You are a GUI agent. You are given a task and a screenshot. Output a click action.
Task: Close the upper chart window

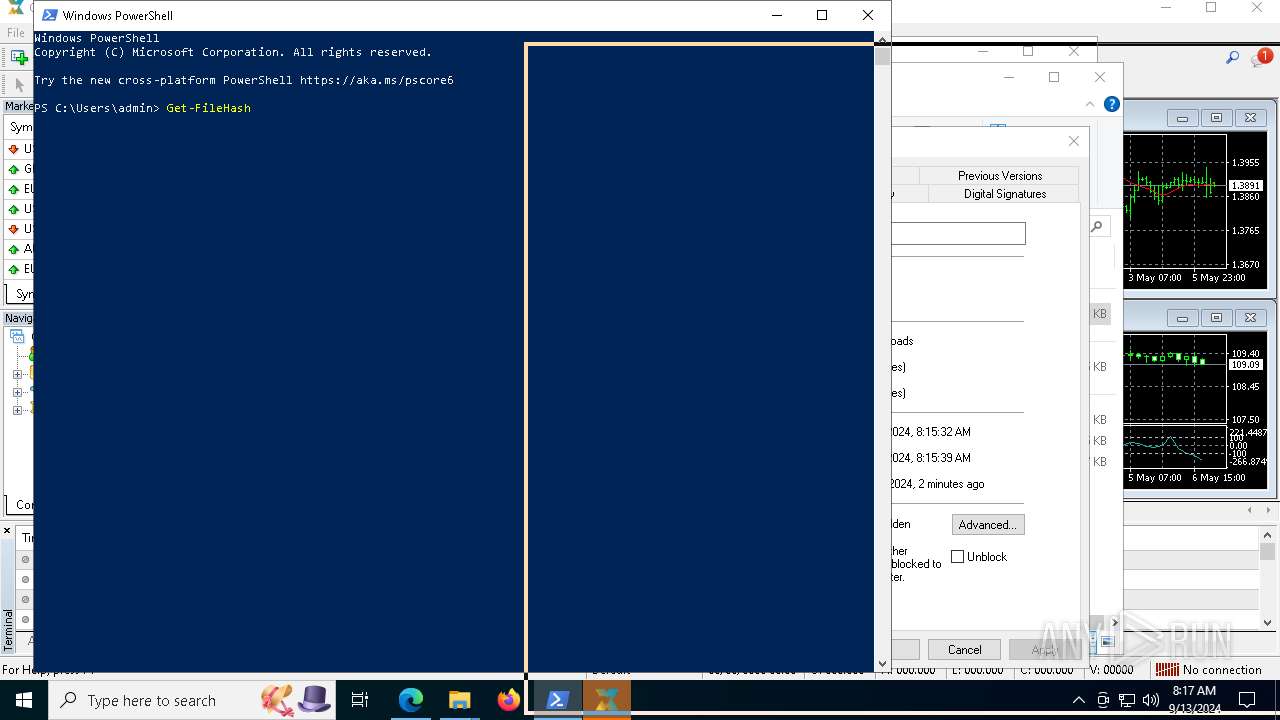point(1250,118)
